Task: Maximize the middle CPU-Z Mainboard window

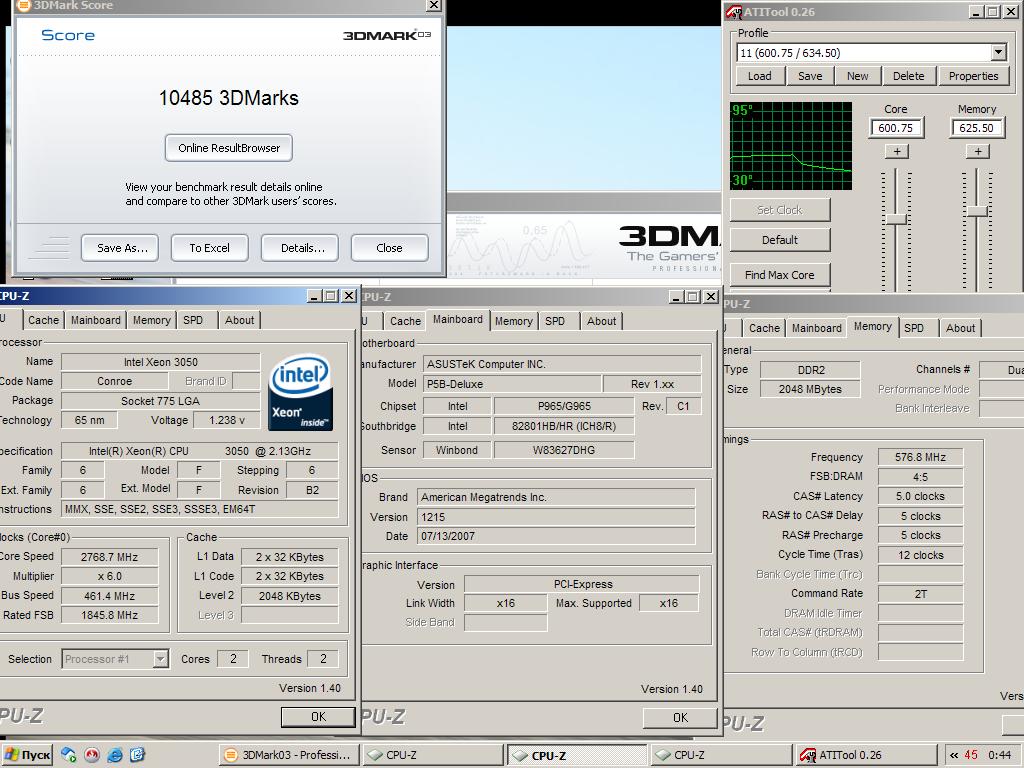Action: click(x=694, y=296)
